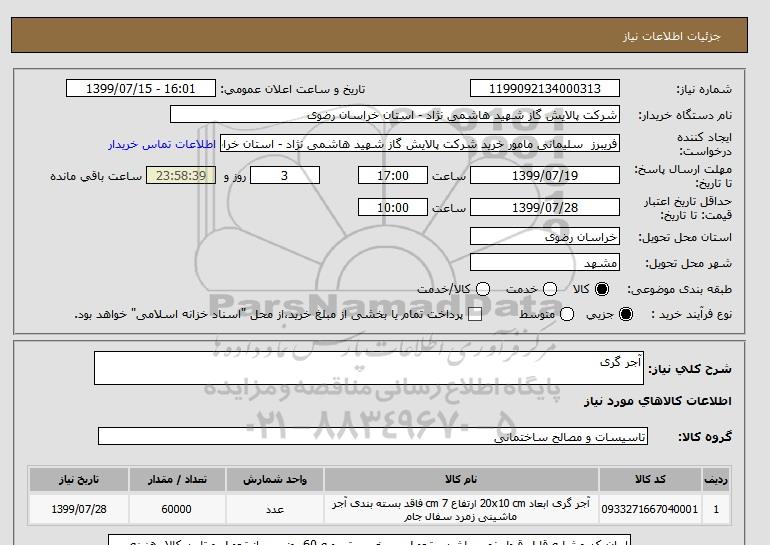Click the goods group field تاسیسات و مصالح ساختمانی
This screenshot has height=545, width=770.
pyautogui.click(x=373, y=436)
